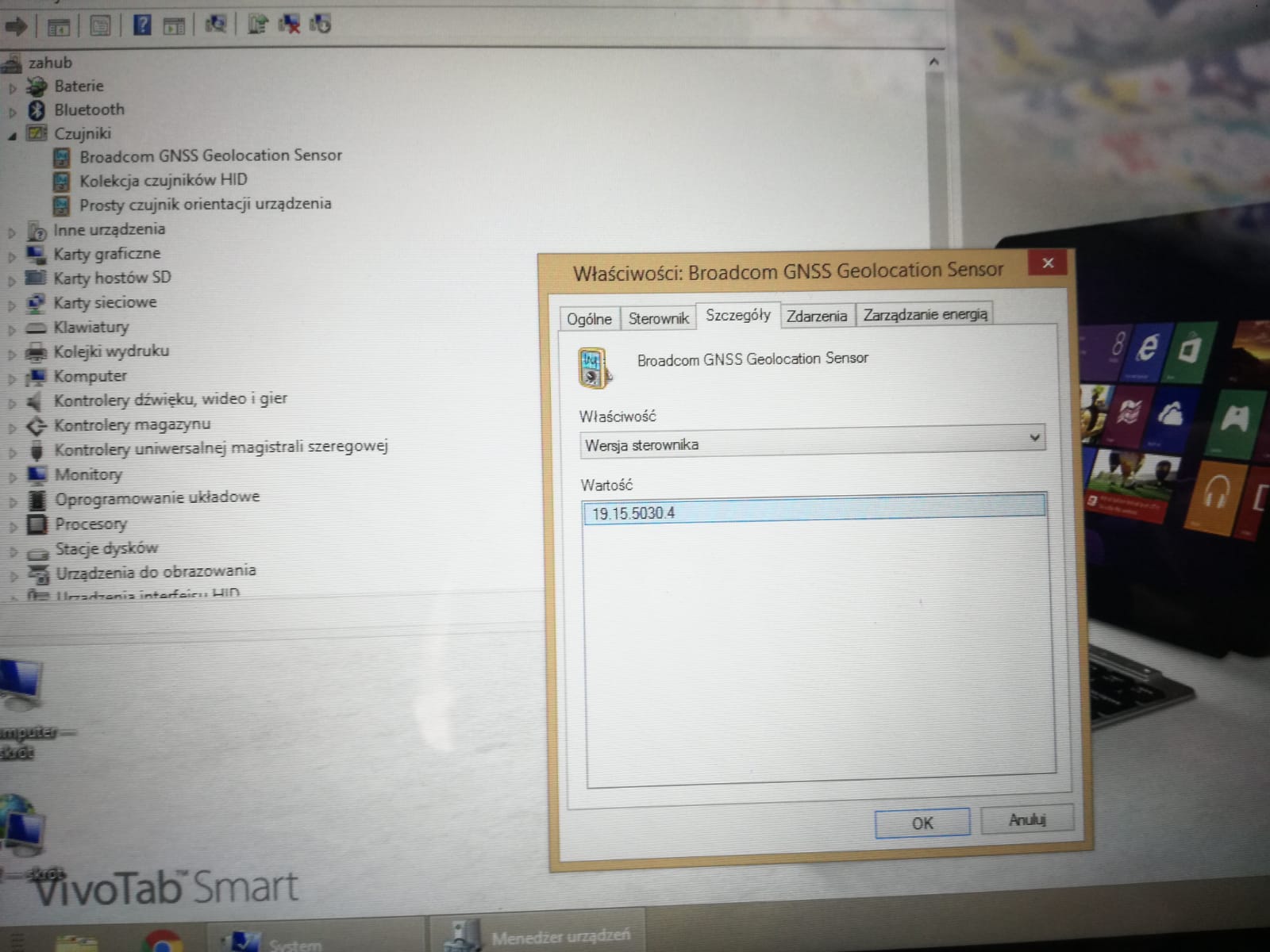Click the Baterie battery icon
Screen dimensions: 1270x952
pyautogui.click(x=37, y=86)
